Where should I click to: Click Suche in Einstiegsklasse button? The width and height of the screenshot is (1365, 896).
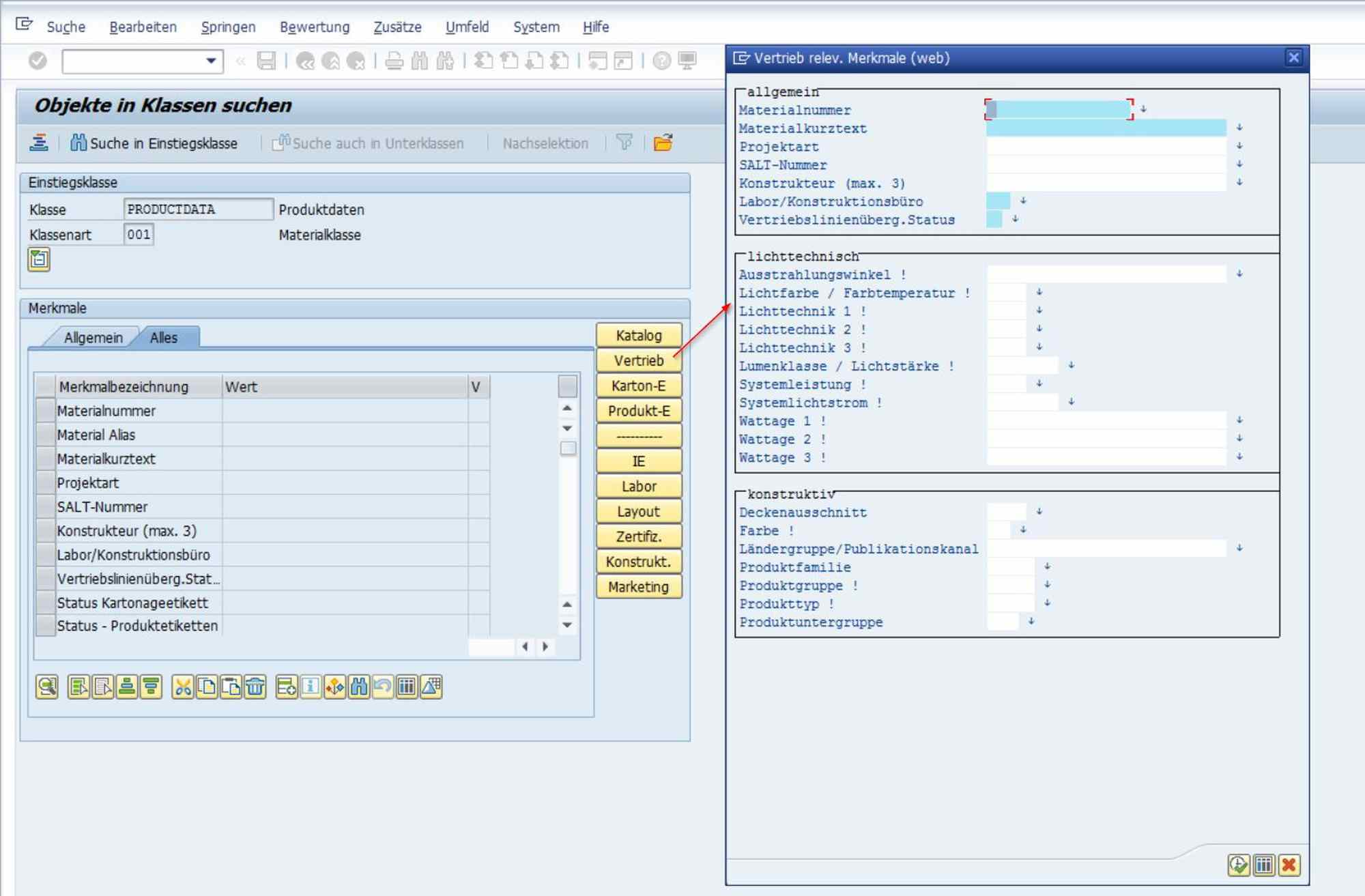coord(156,143)
